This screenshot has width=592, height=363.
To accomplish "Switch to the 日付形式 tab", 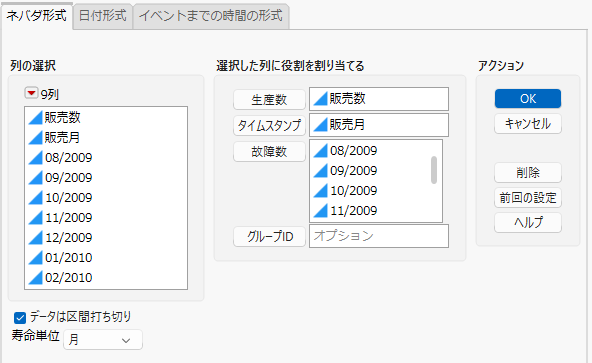I will 102,16.
